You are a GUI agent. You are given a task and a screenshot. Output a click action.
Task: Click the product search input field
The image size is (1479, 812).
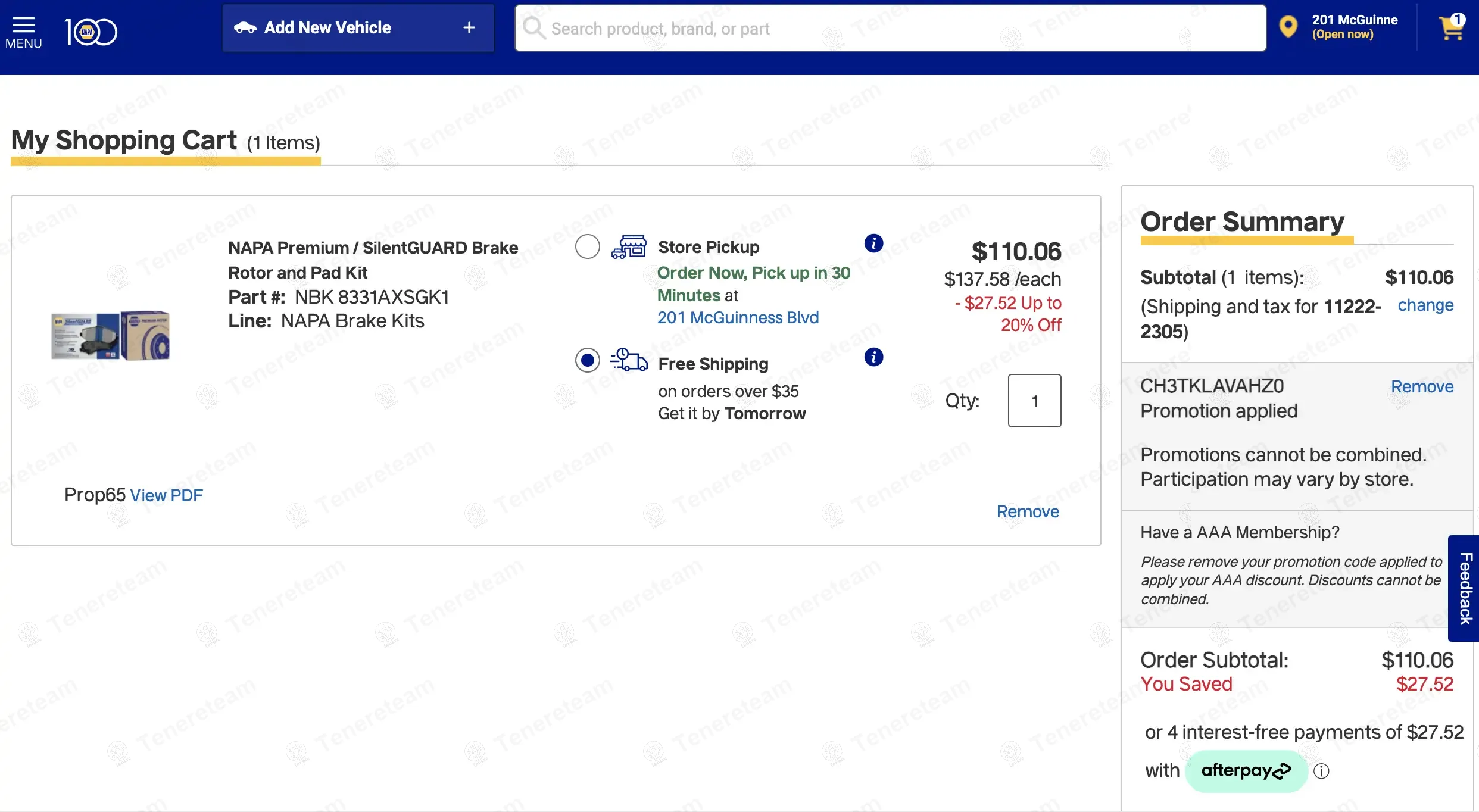(x=890, y=28)
